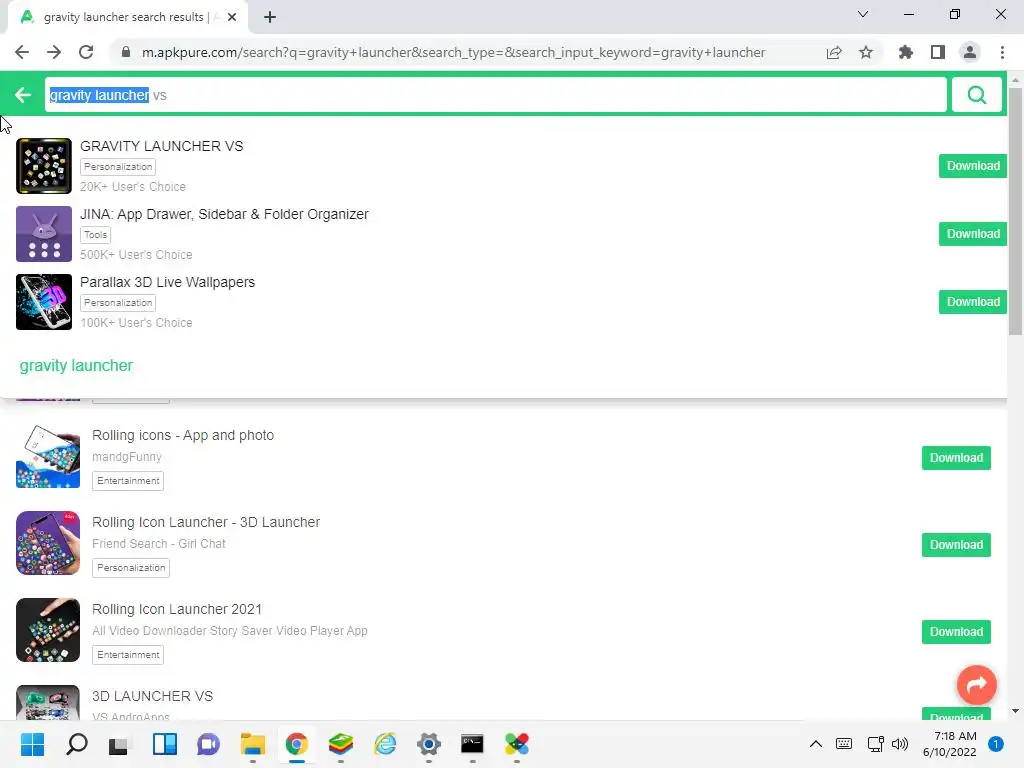Viewport: 1024px width, 768px height.
Task: Click Personalization tag under Rolling Icon Launcher 3D
Action: (x=131, y=568)
